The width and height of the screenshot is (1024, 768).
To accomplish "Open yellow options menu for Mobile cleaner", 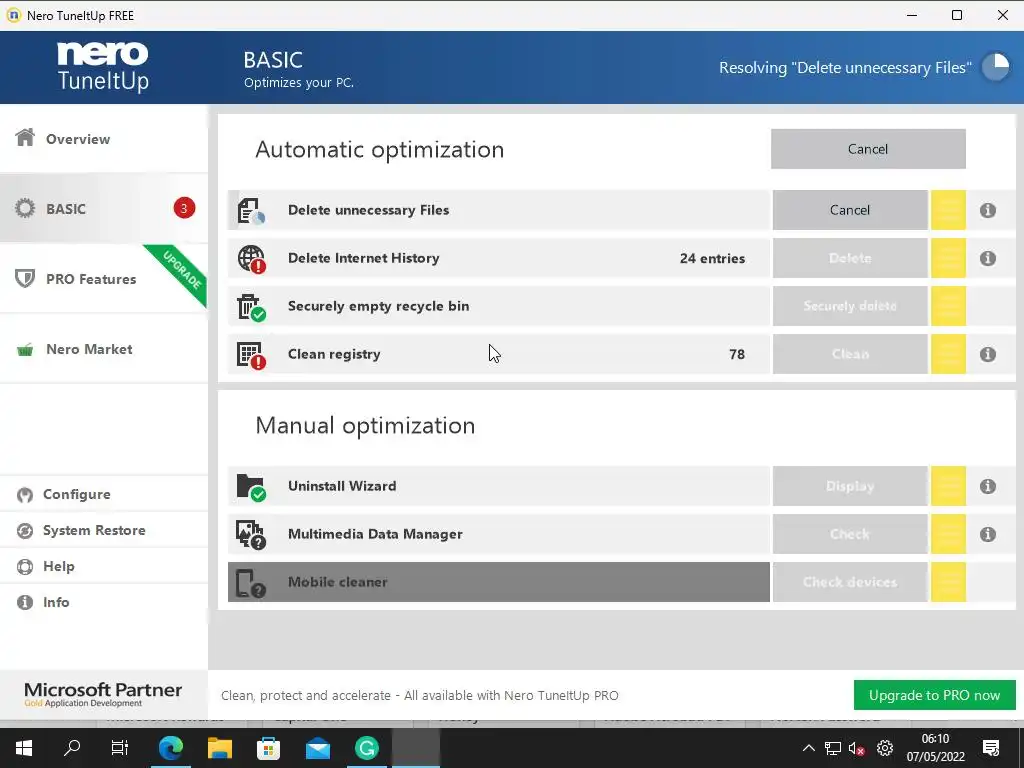I will [948, 582].
